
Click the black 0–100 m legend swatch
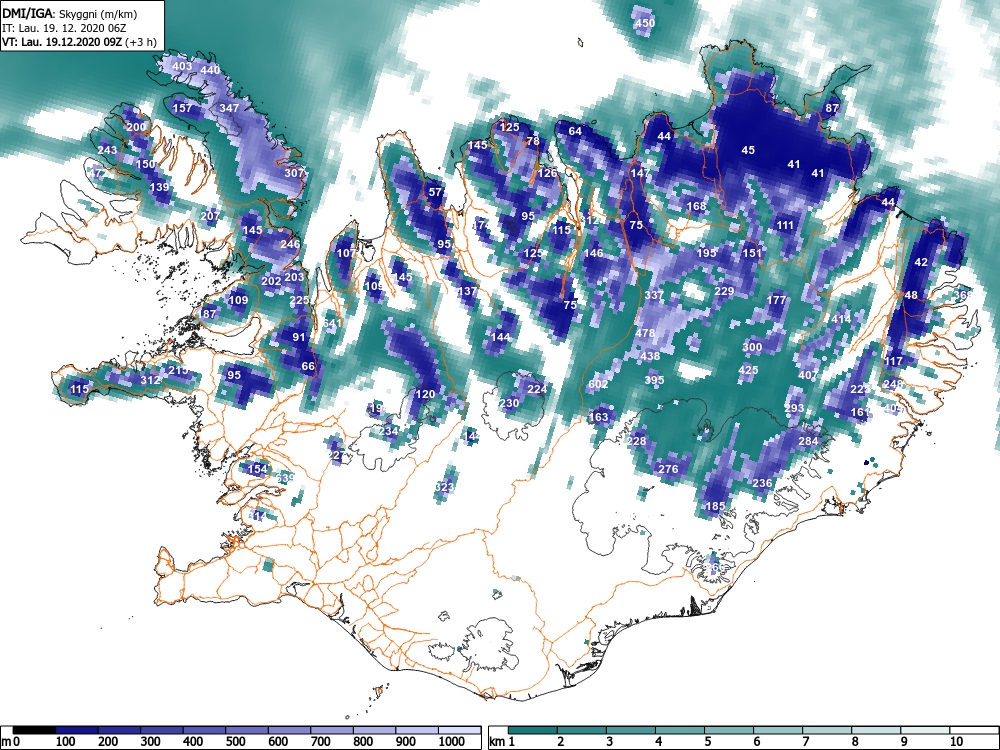coord(34,730)
